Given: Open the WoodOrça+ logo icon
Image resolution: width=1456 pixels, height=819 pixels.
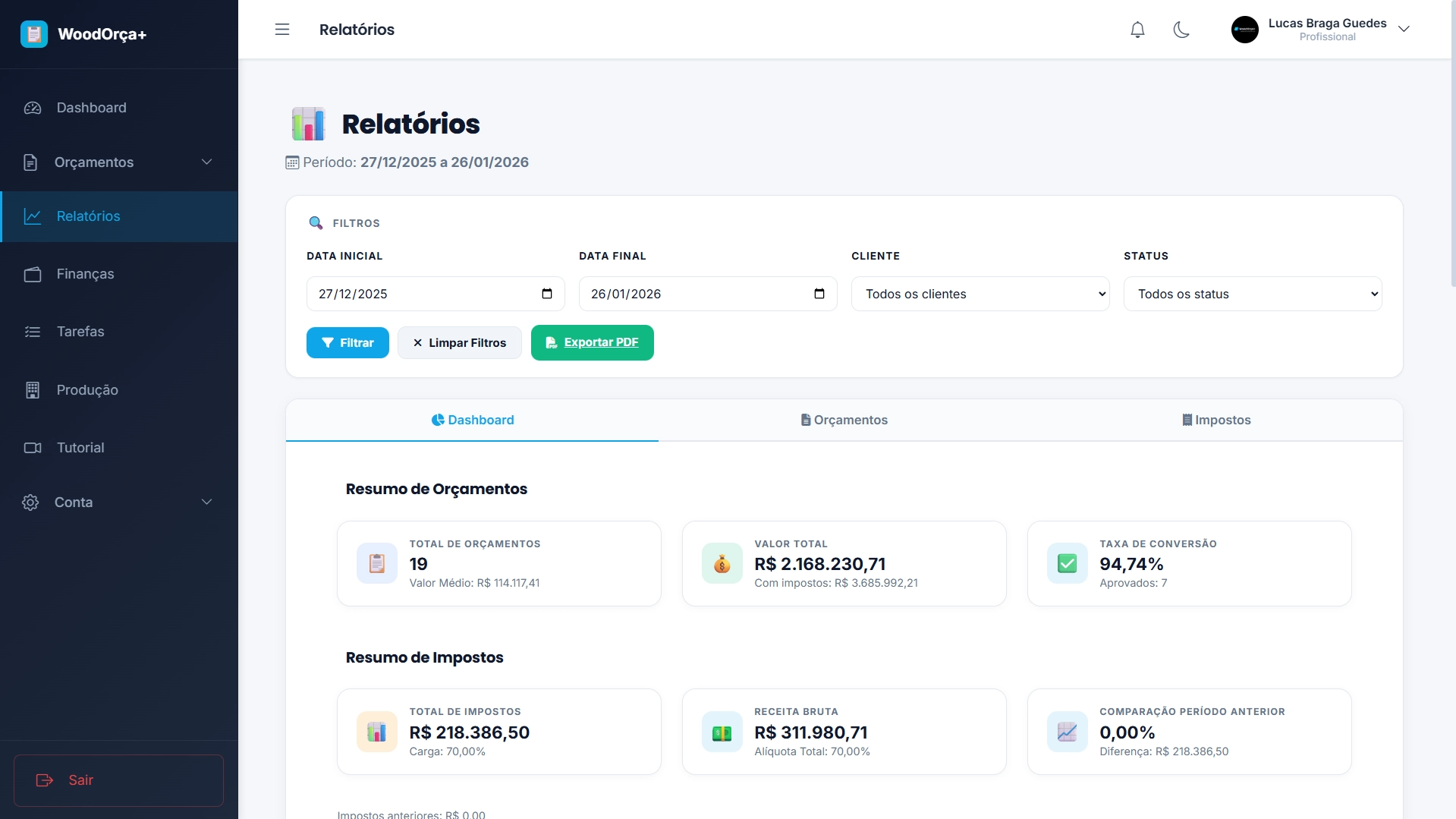Looking at the screenshot, I should (x=33, y=33).
